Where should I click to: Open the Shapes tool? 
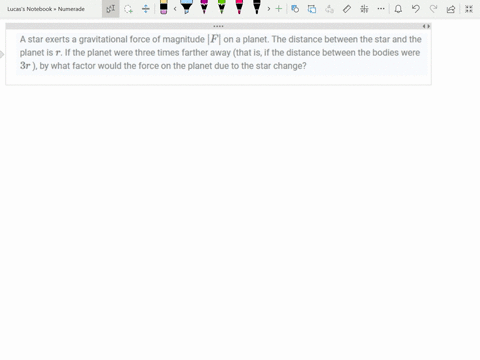coord(295,9)
